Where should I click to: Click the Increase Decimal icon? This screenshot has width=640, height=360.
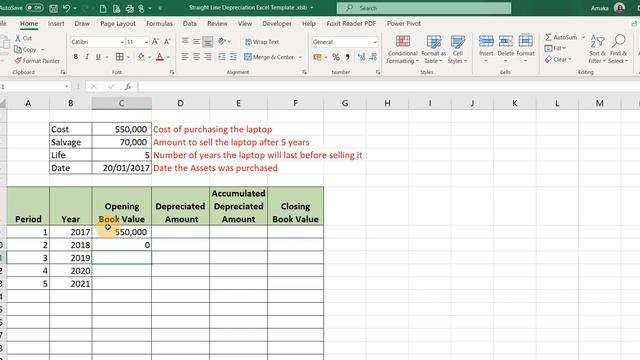click(x=361, y=57)
